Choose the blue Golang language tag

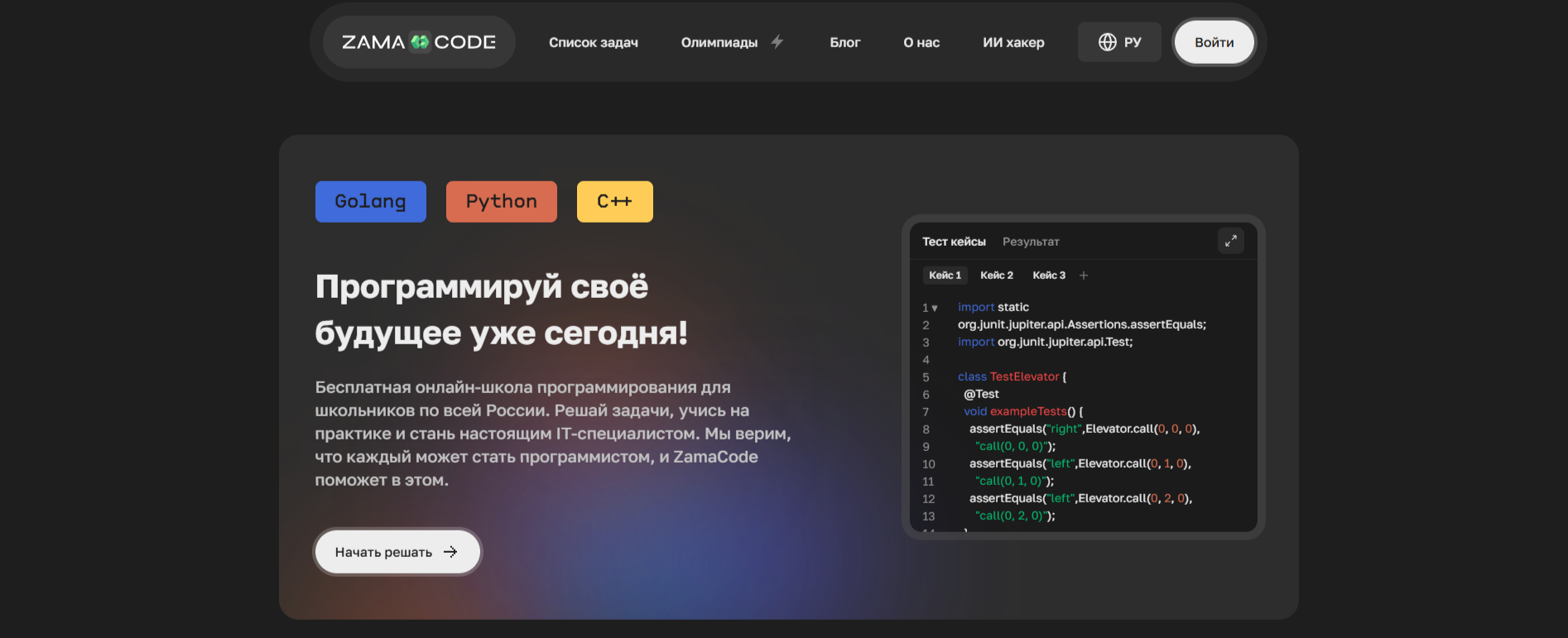click(370, 202)
